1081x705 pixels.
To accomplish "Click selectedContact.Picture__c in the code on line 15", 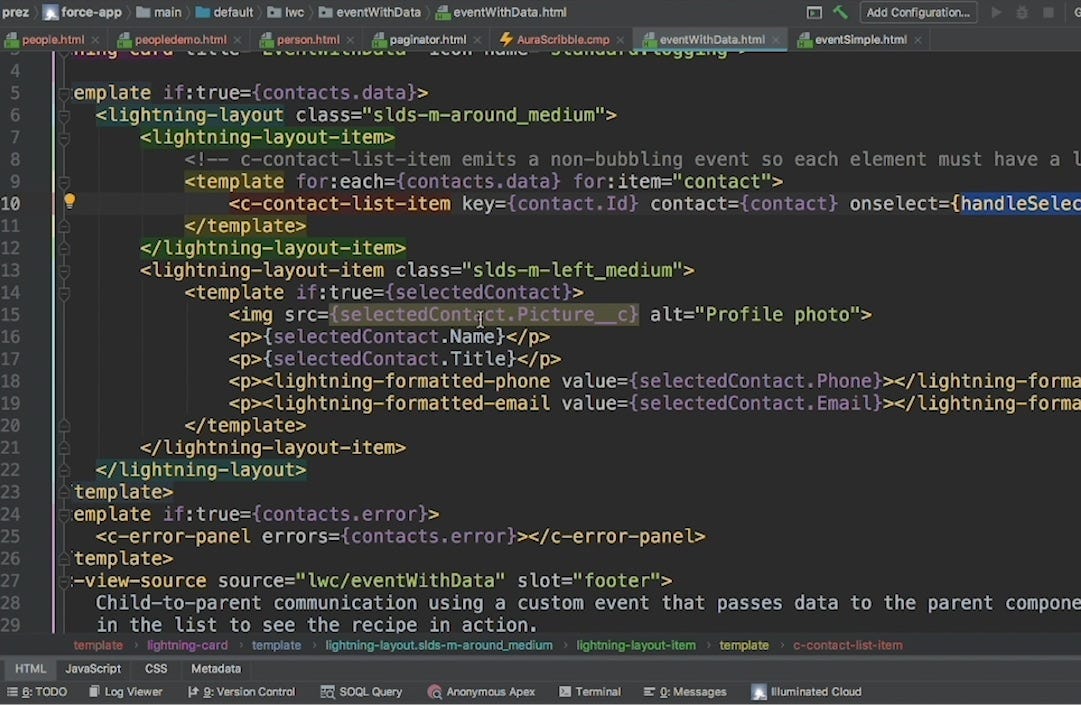I will point(484,315).
